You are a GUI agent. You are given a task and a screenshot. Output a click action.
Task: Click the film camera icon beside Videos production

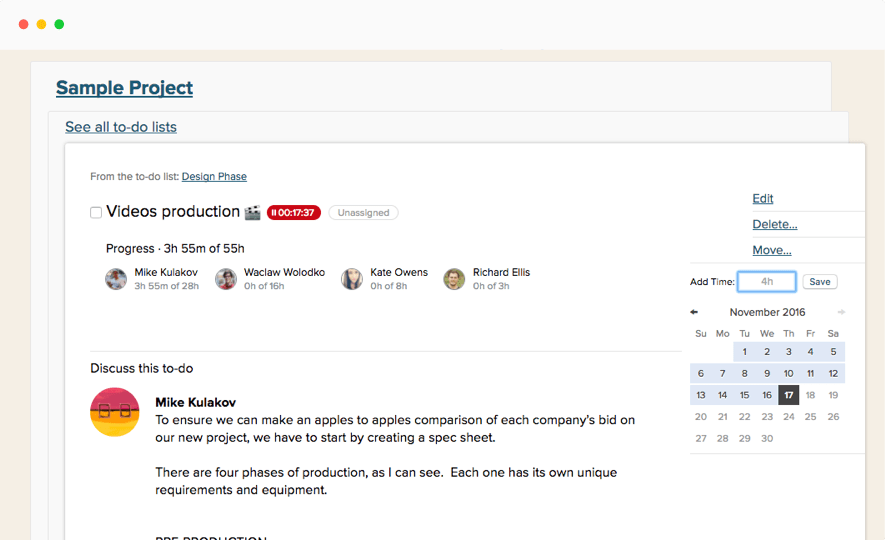(x=253, y=212)
